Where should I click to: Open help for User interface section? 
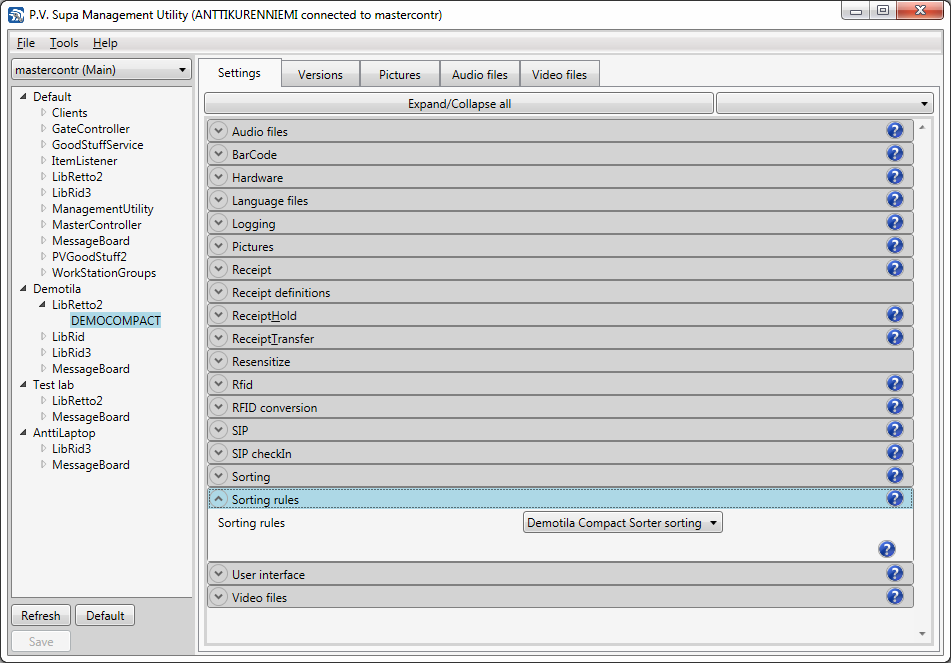[895, 573]
